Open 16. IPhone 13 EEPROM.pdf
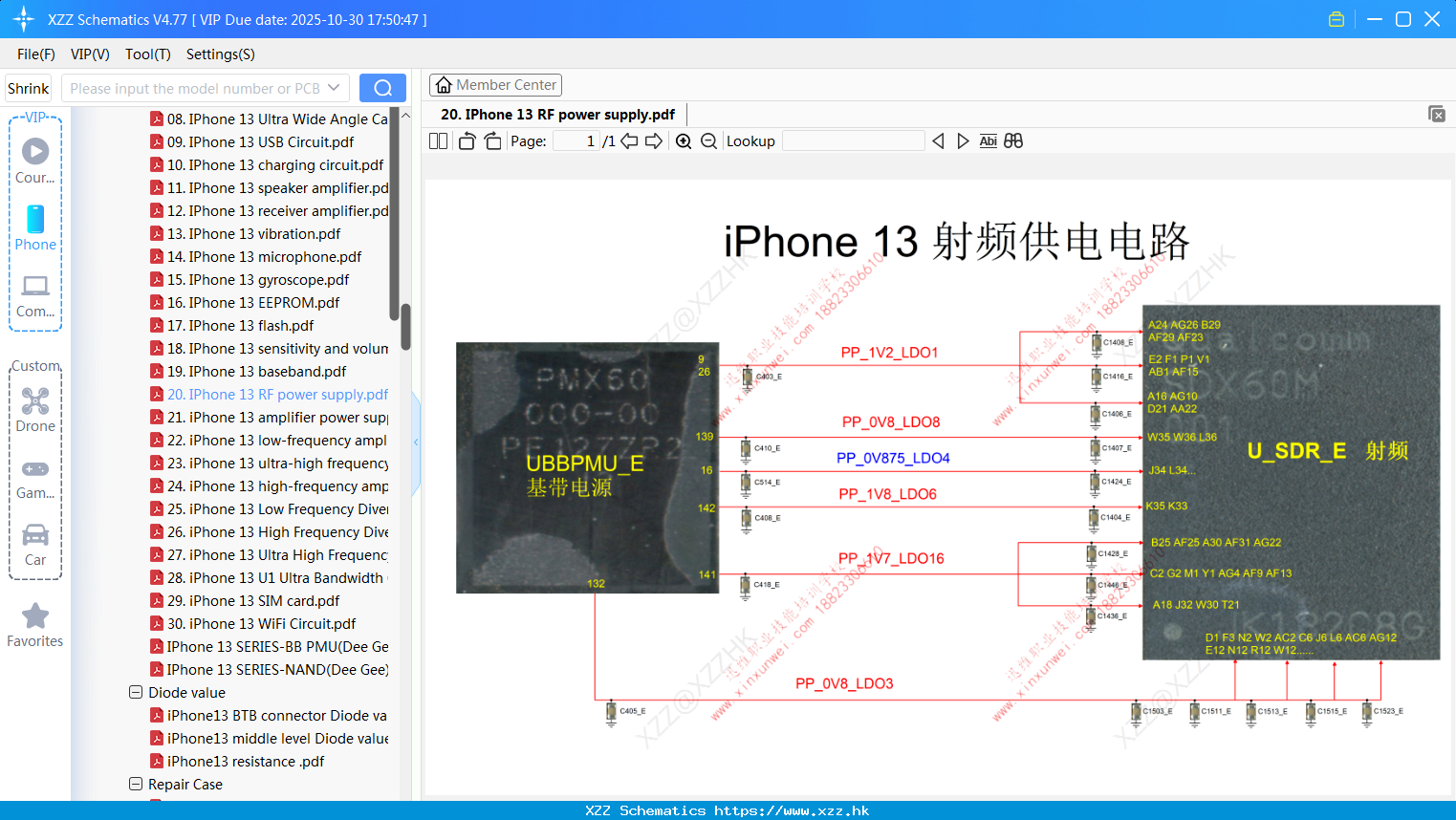 tap(245, 302)
